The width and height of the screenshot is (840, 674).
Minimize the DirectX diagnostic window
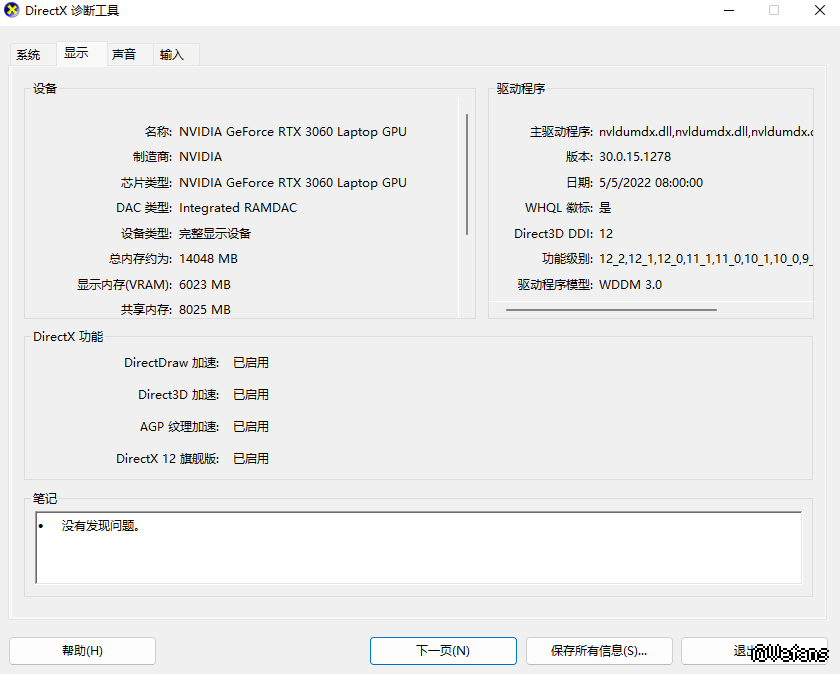click(x=729, y=10)
